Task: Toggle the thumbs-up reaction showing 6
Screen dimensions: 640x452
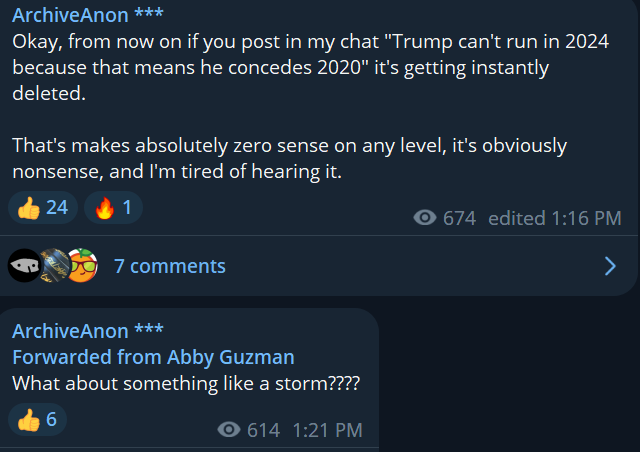Action: 37,420
